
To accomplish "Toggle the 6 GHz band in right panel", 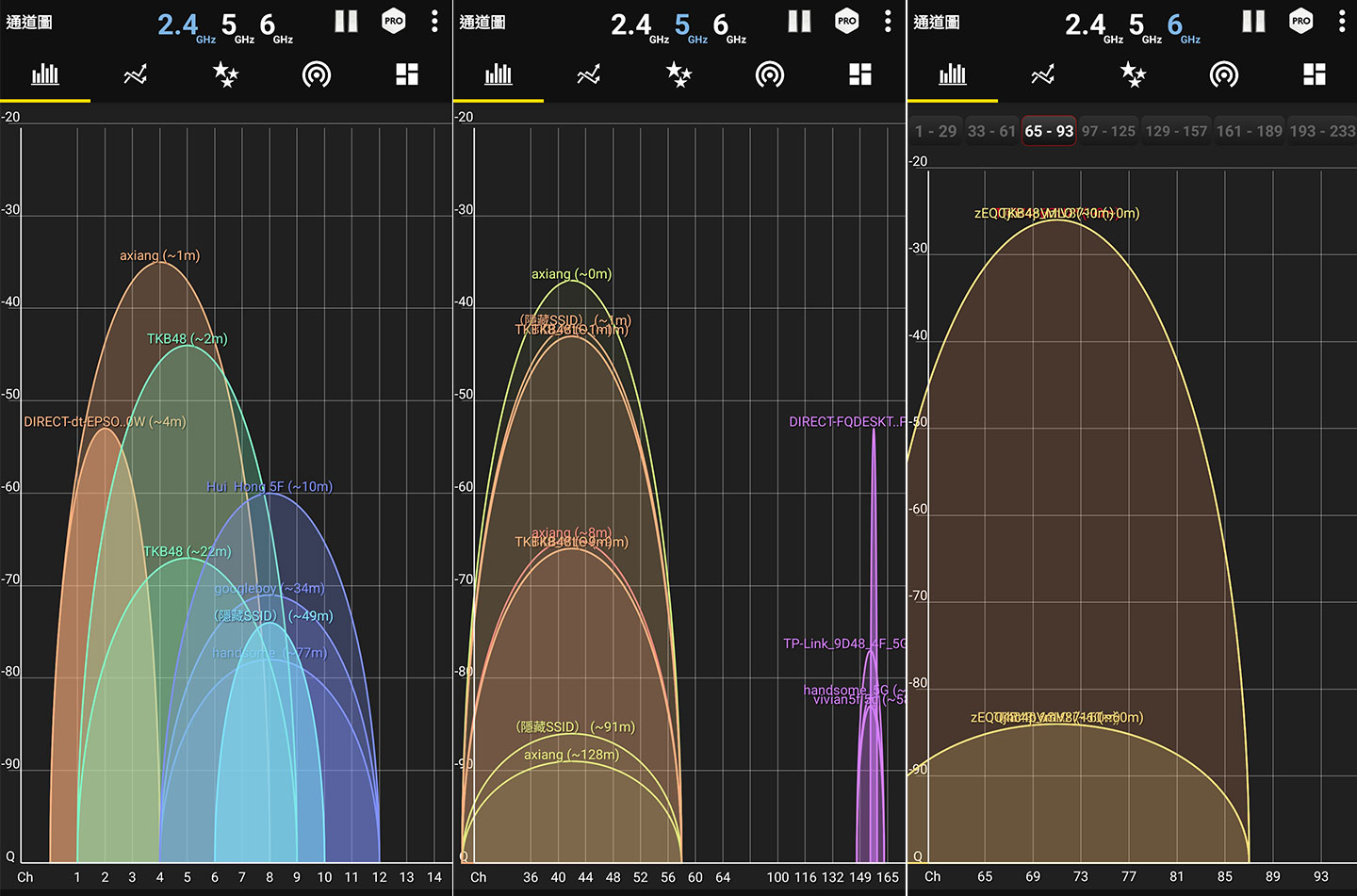I will [x=1184, y=26].
